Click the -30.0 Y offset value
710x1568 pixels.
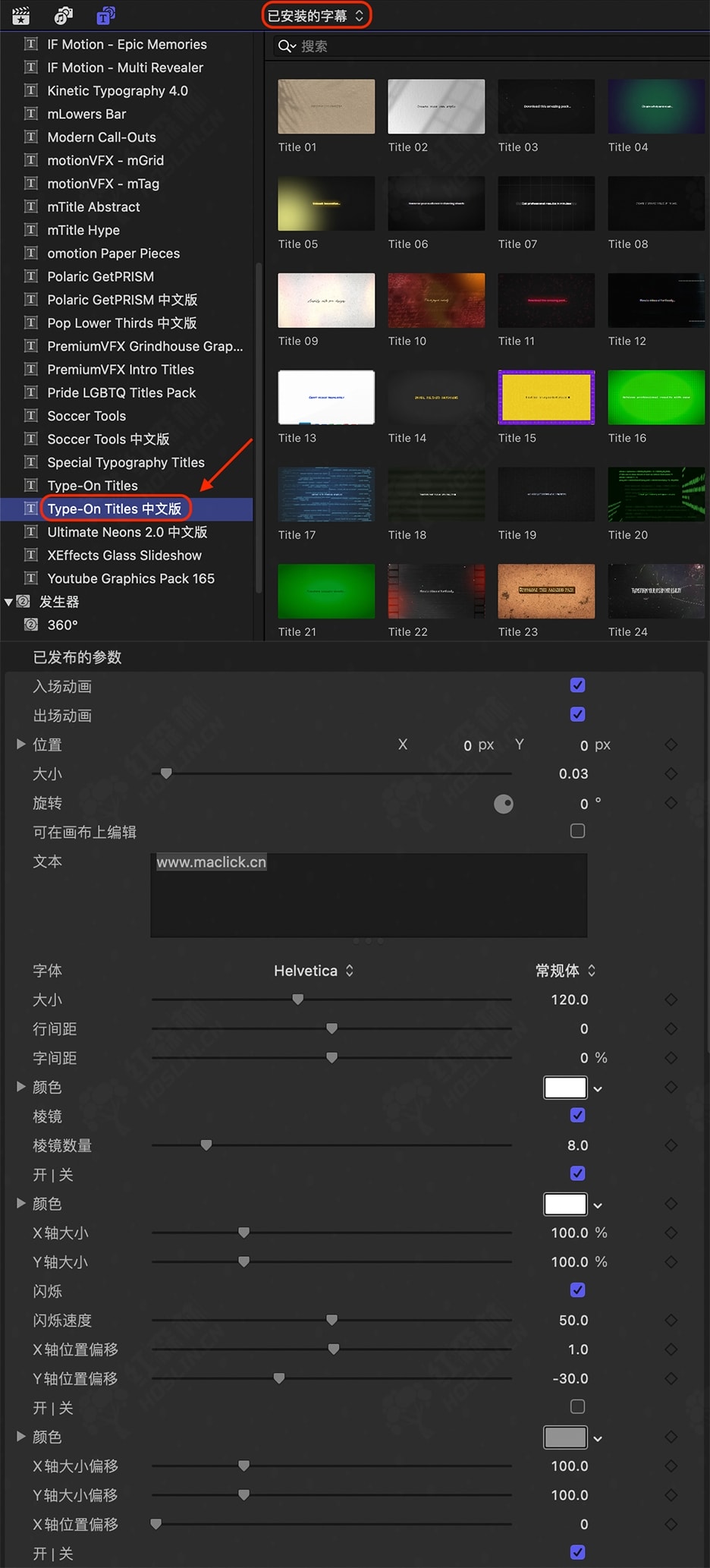coord(570,1378)
